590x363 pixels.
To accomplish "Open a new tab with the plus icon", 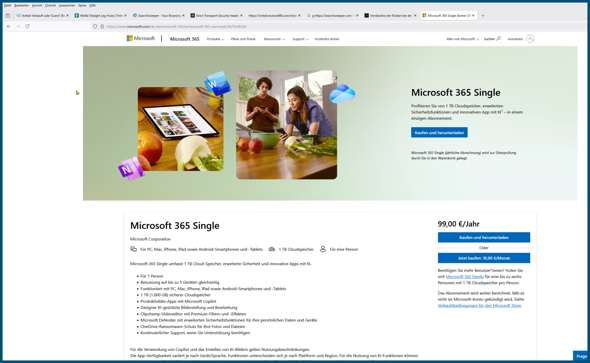I will tap(483, 15).
